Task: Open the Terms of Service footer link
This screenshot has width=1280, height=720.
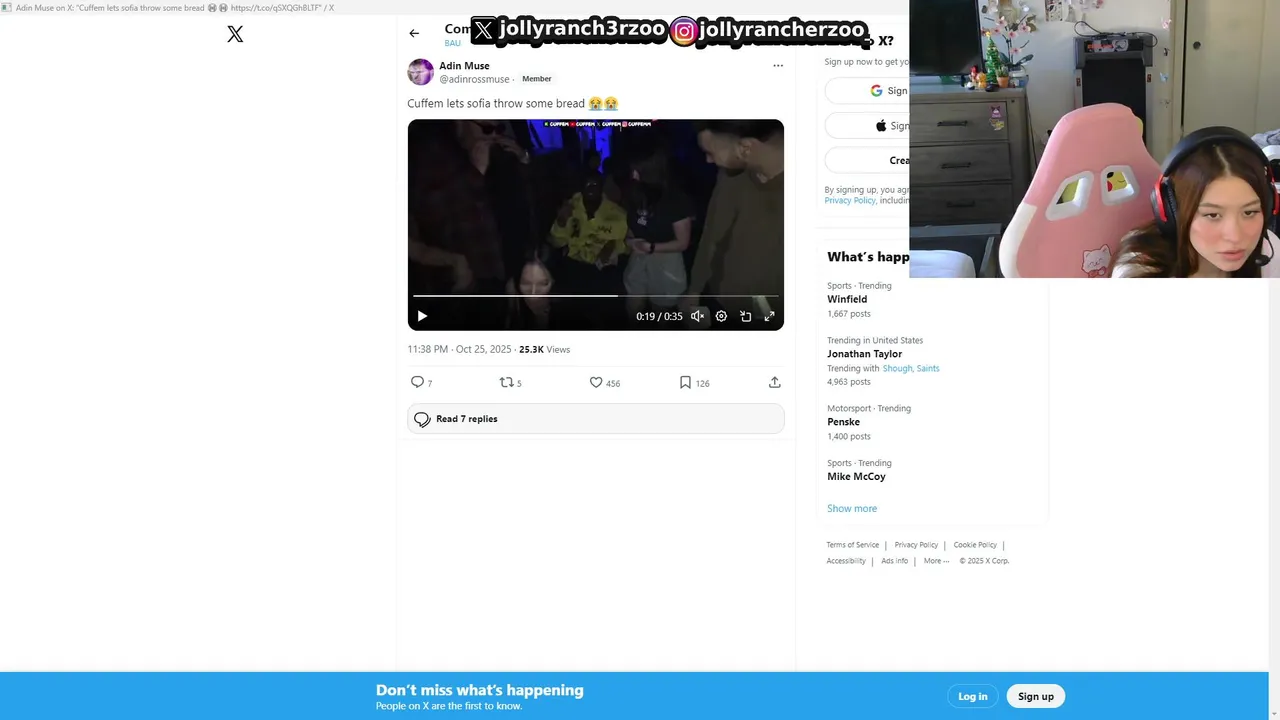Action: tap(853, 545)
